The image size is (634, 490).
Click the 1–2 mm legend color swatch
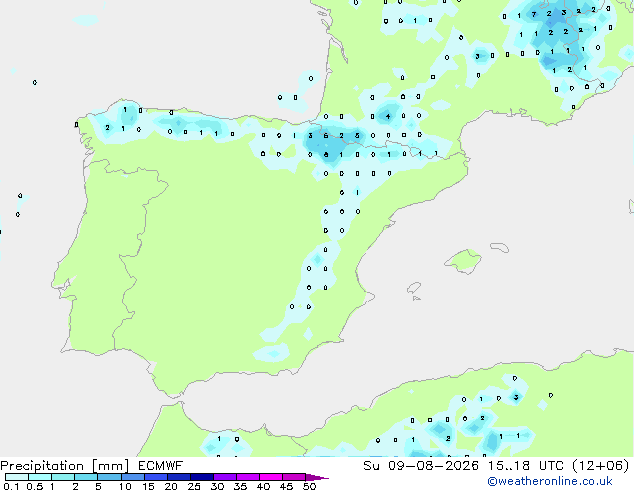point(63,477)
